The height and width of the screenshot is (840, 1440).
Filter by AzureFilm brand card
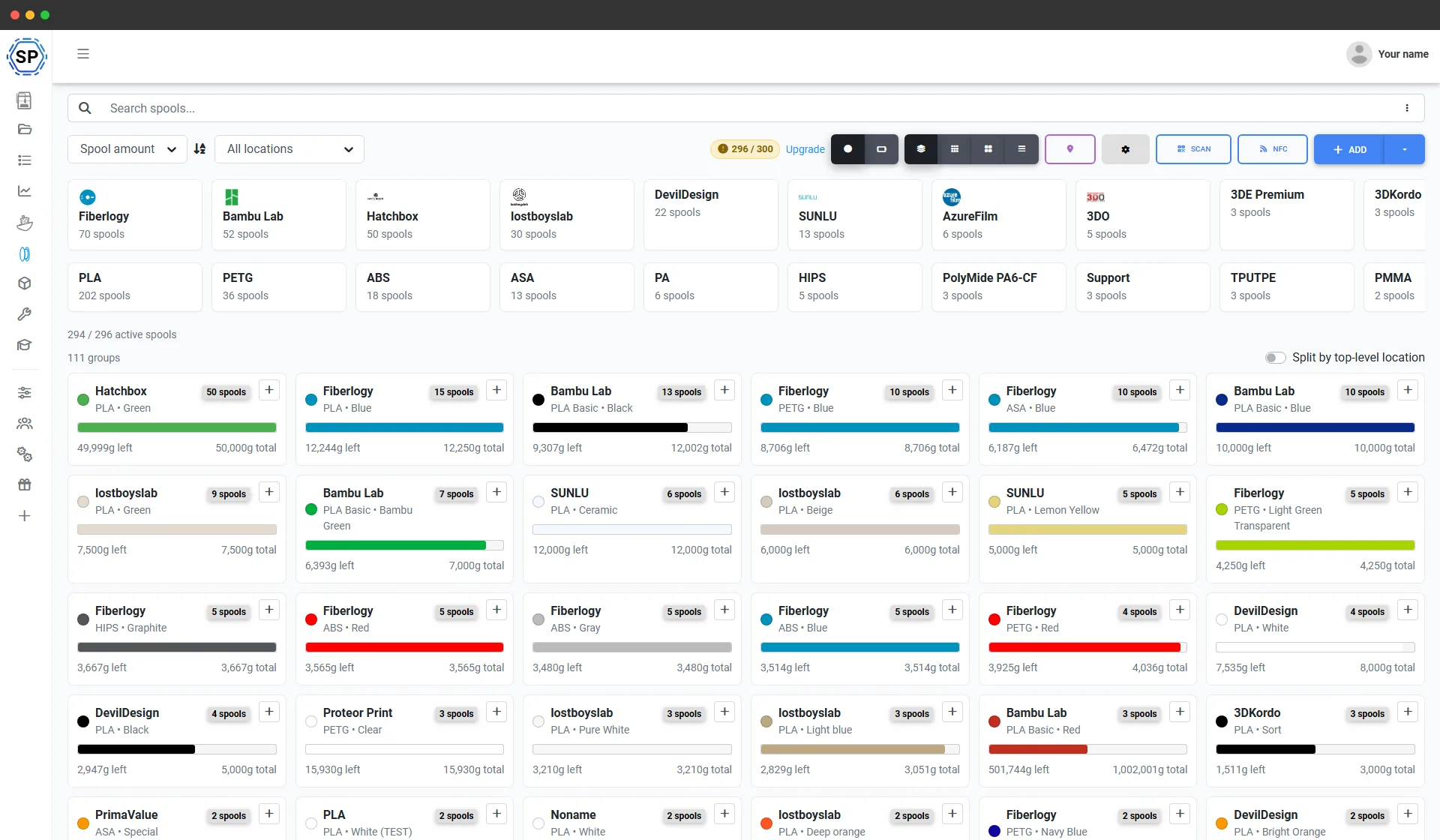coord(999,214)
